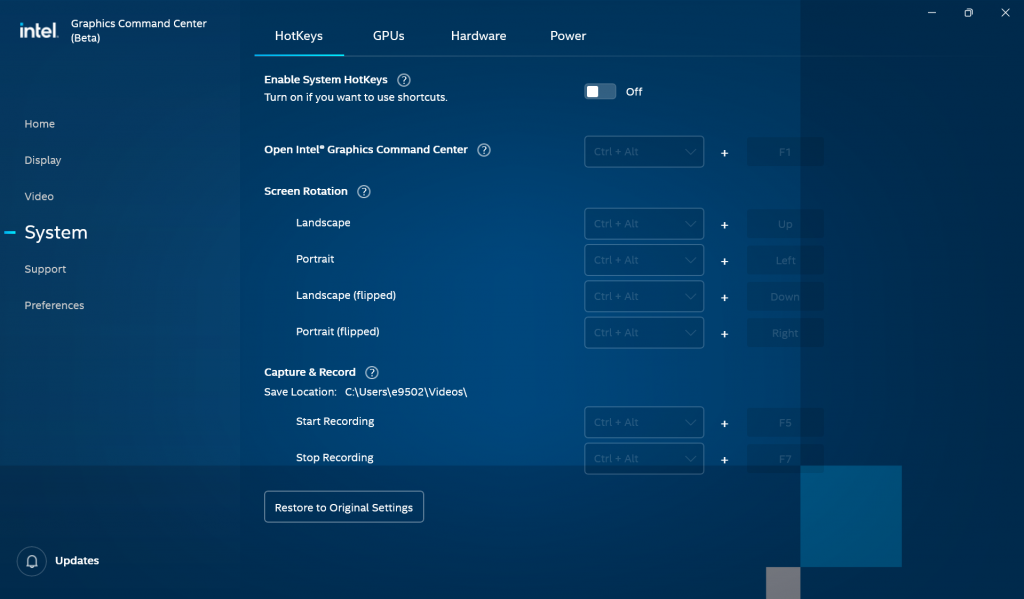
Task: Expand the Landscape modifier key dropdown
Action: click(644, 224)
